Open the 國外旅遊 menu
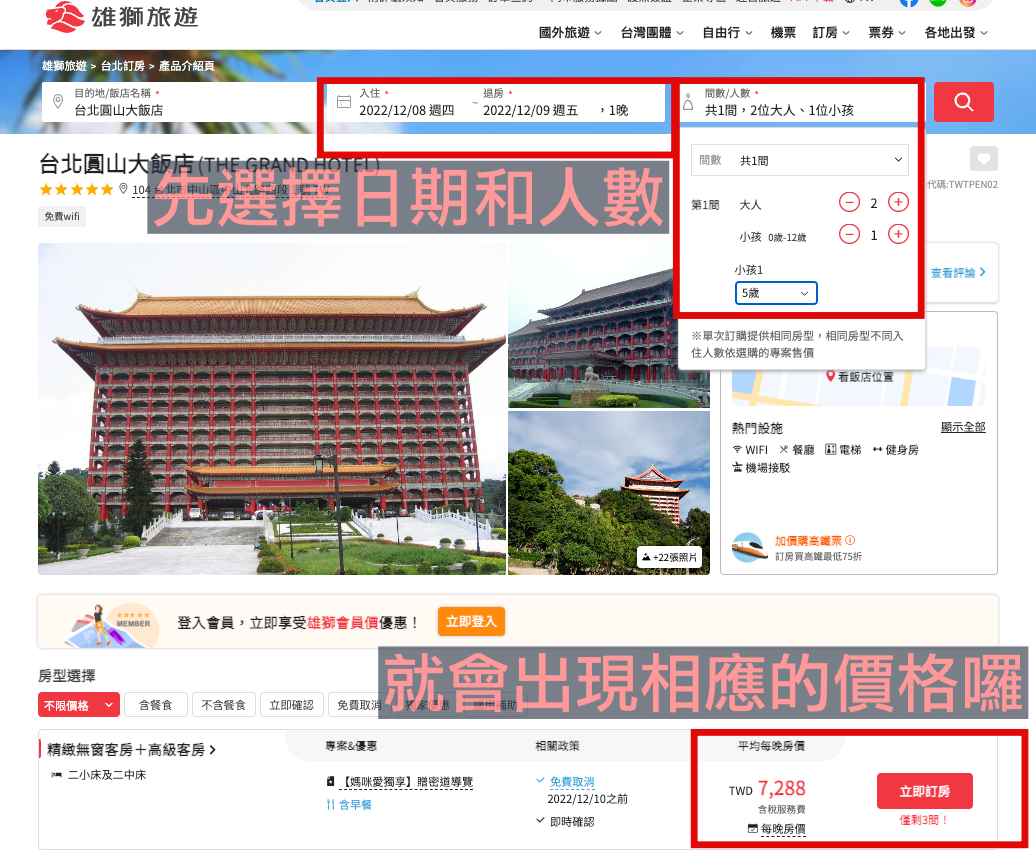The height and width of the screenshot is (858, 1036). click(x=570, y=33)
